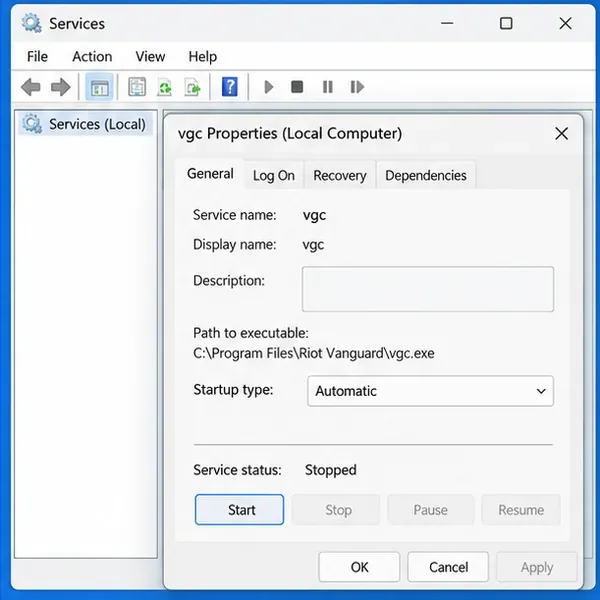The width and height of the screenshot is (600, 600).
Task: Expand the Startup type dropdown
Action: point(430,391)
